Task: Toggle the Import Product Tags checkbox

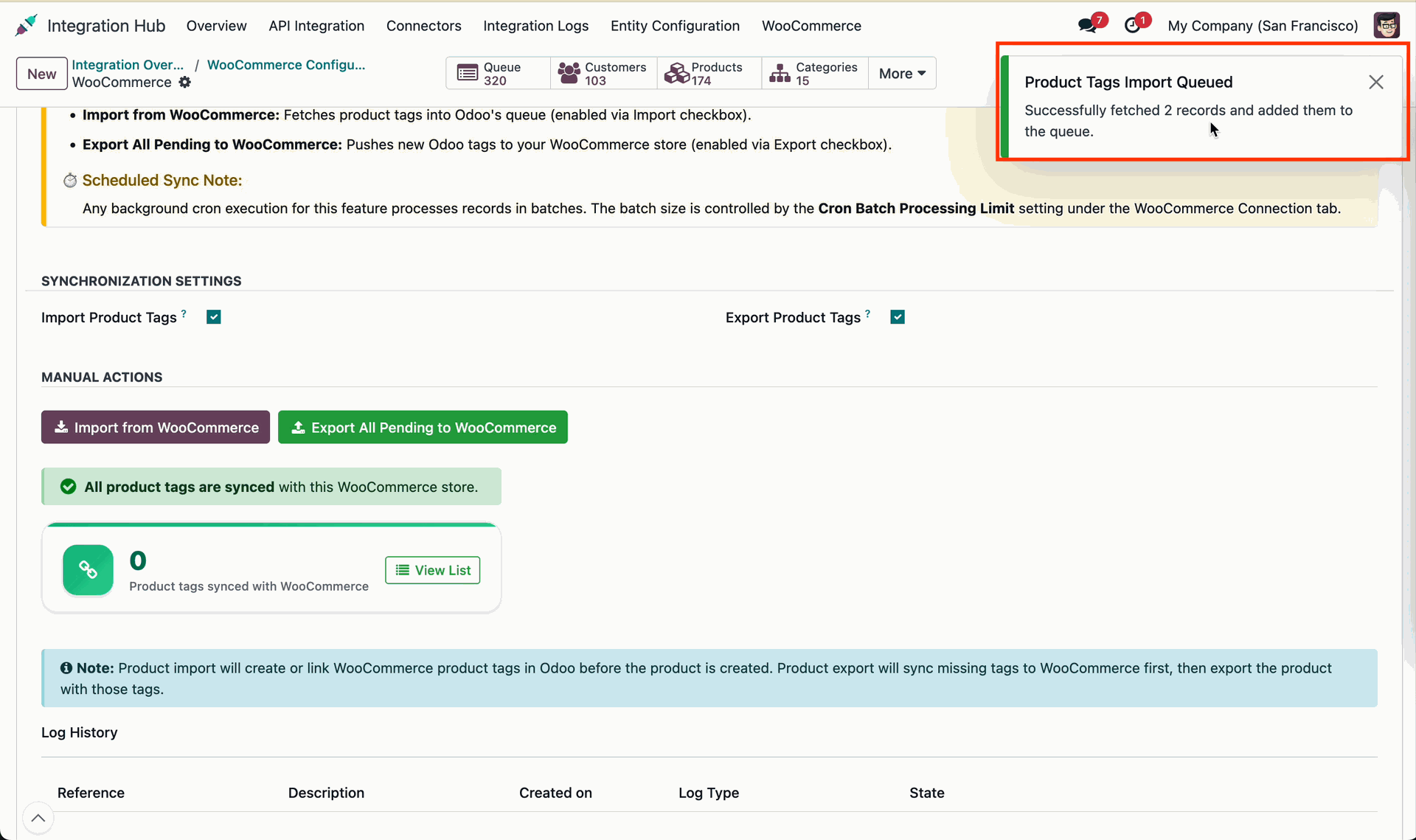Action: tap(214, 317)
